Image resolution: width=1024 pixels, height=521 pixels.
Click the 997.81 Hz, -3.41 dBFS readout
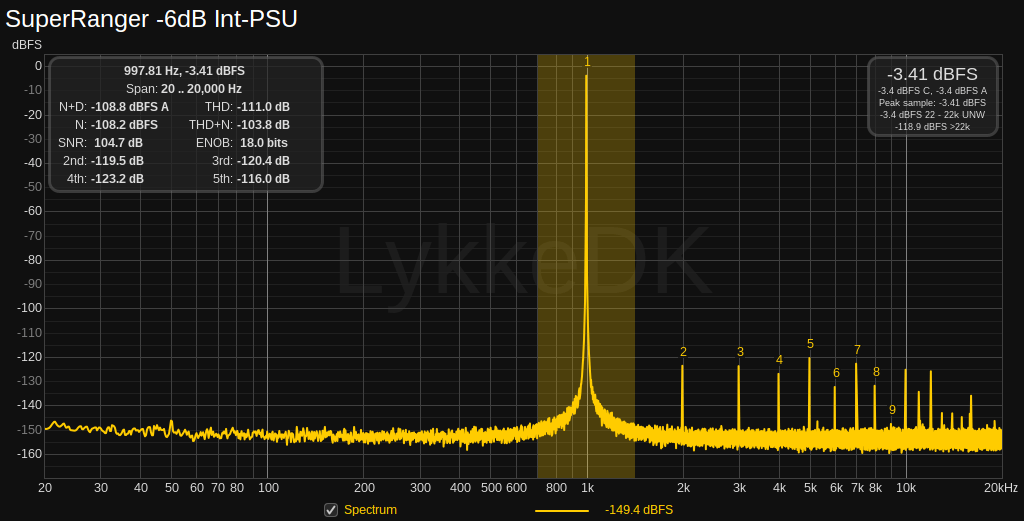coord(184,71)
